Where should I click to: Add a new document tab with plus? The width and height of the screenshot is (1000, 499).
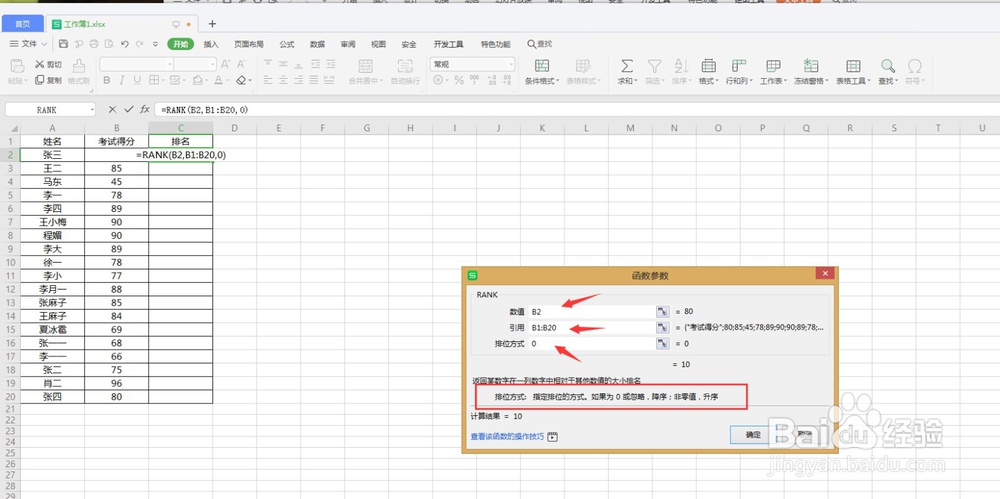[212, 24]
